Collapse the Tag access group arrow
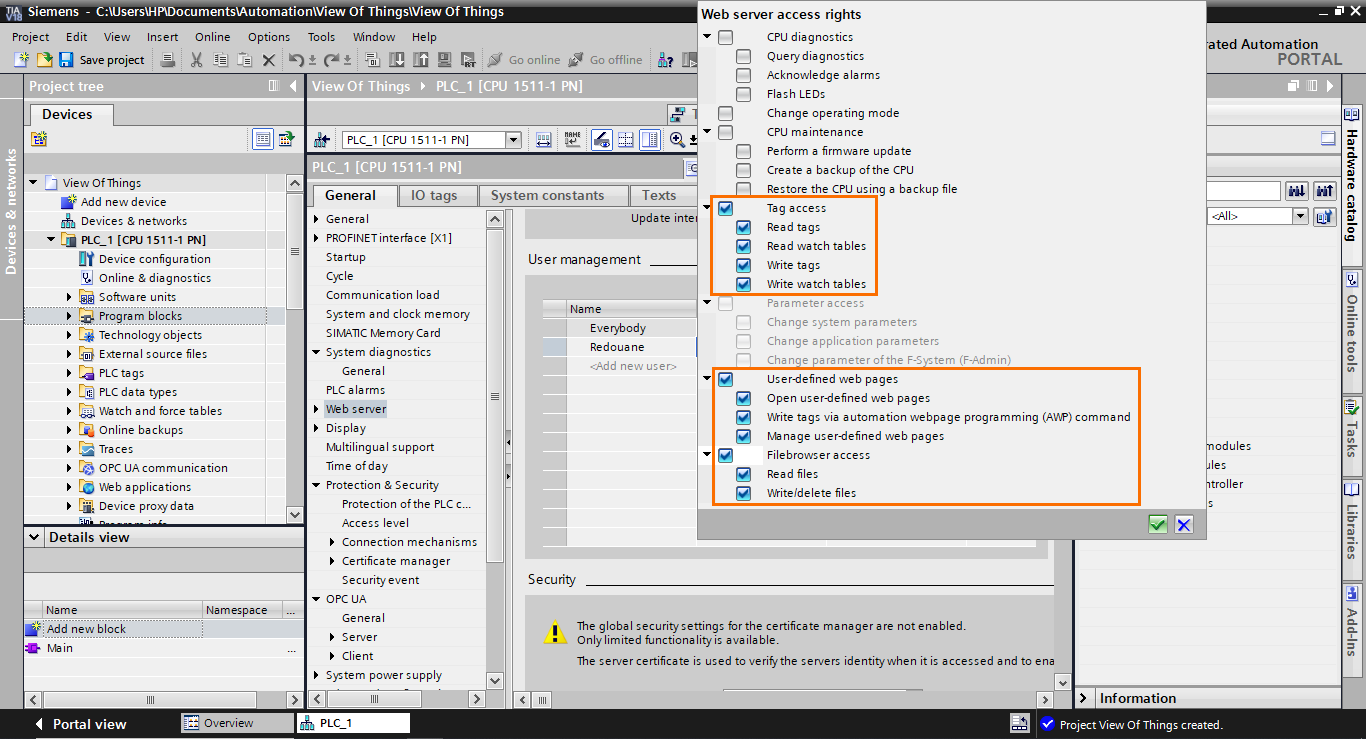 pos(707,208)
